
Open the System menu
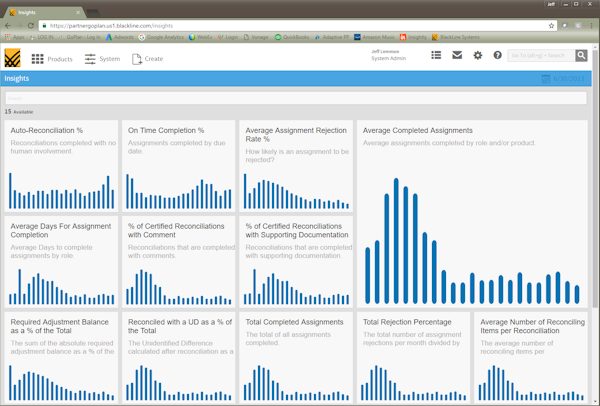pyautogui.click(x=102, y=59)
